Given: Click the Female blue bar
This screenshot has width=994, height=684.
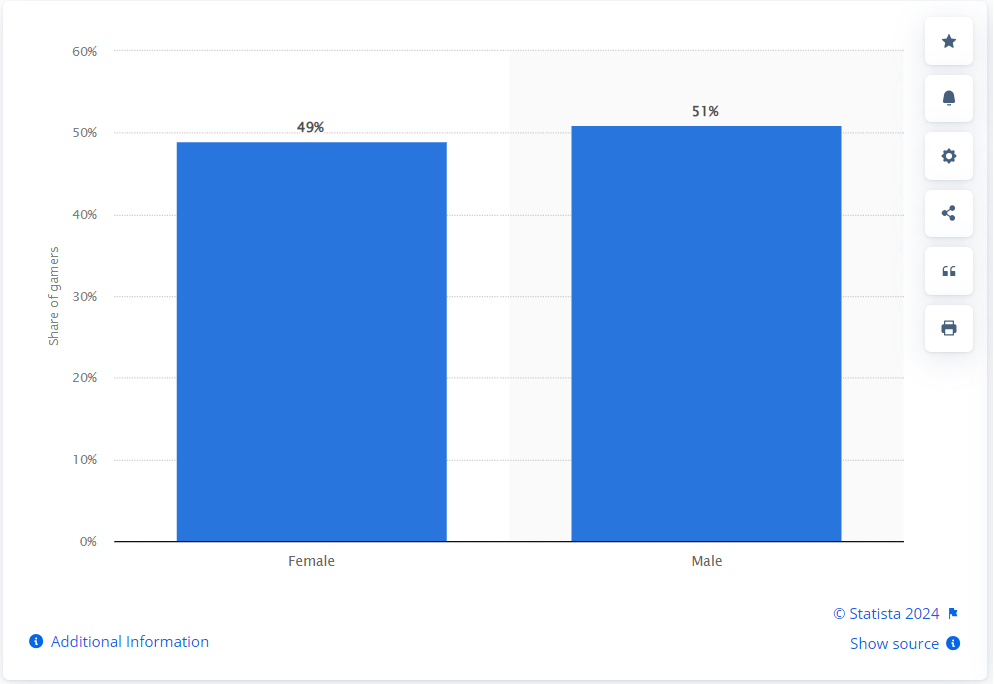Looking at the screenshot, I should pyautogui.click(x=311, y=341).
